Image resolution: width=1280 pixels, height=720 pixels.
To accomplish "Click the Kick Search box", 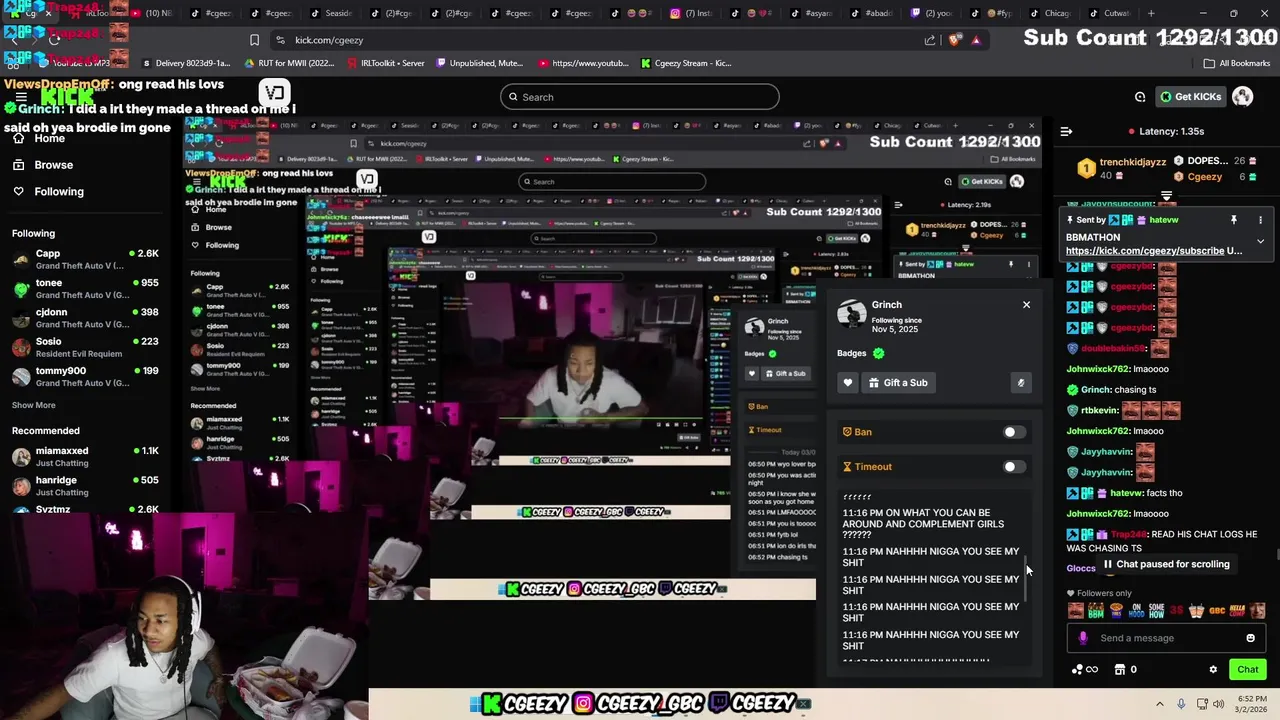I will 640,97.
